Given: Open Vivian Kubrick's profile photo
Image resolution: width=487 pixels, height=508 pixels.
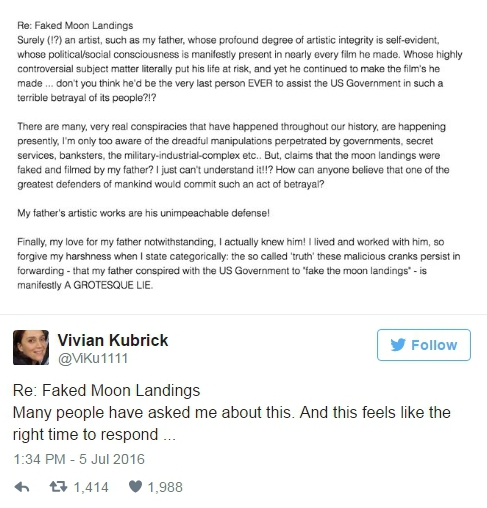Looking at the screenshot, I should coord(31,347).
